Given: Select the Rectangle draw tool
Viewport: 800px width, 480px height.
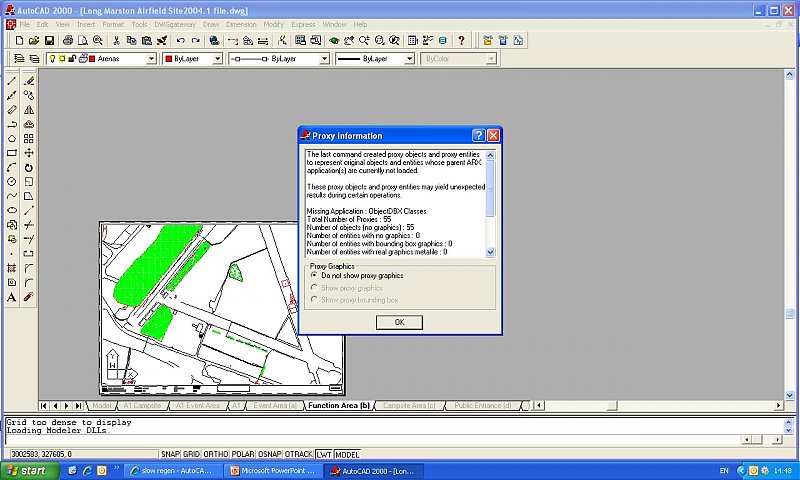Looking at the screenshot, I should [x=12, y=153].
